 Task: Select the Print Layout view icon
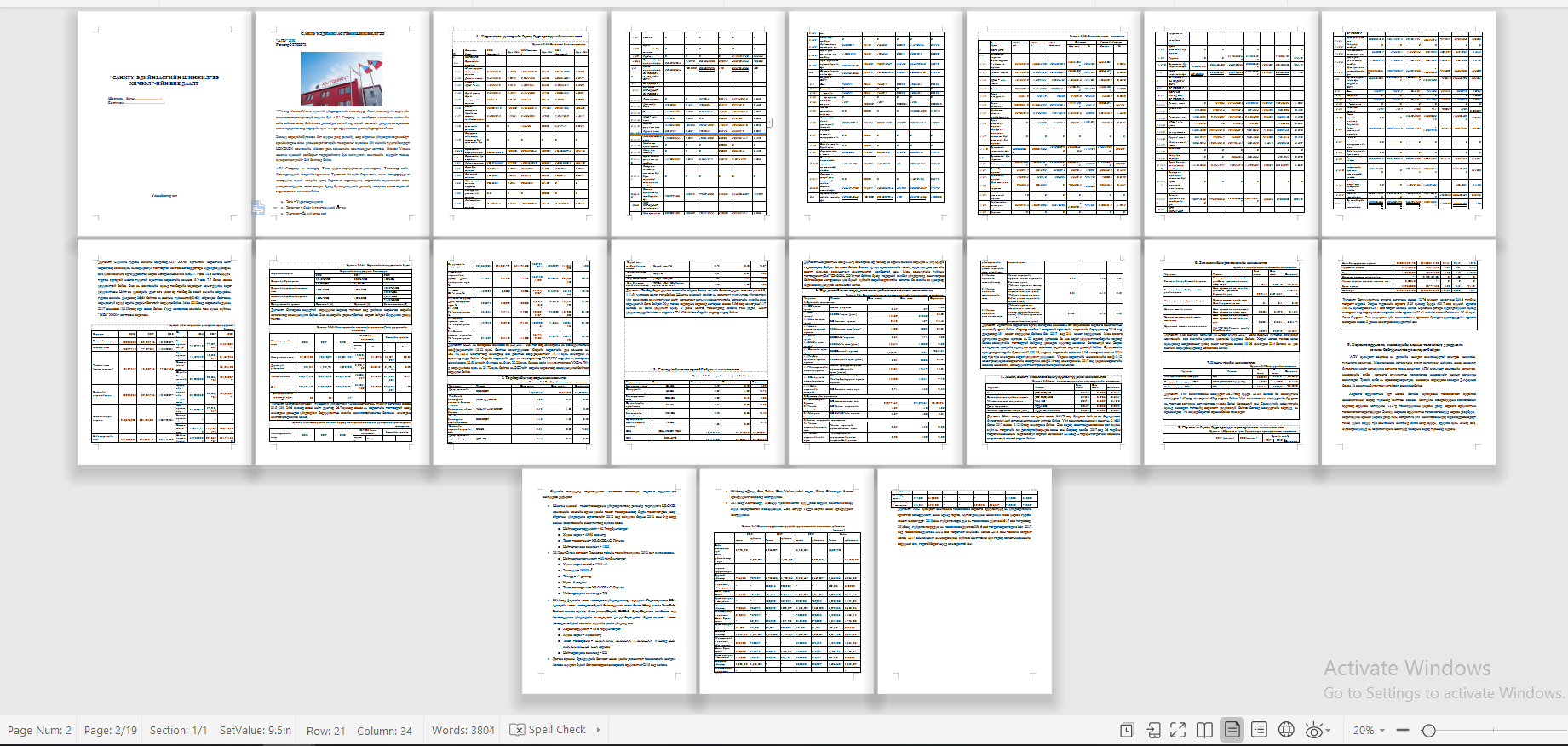point(1232,730)
